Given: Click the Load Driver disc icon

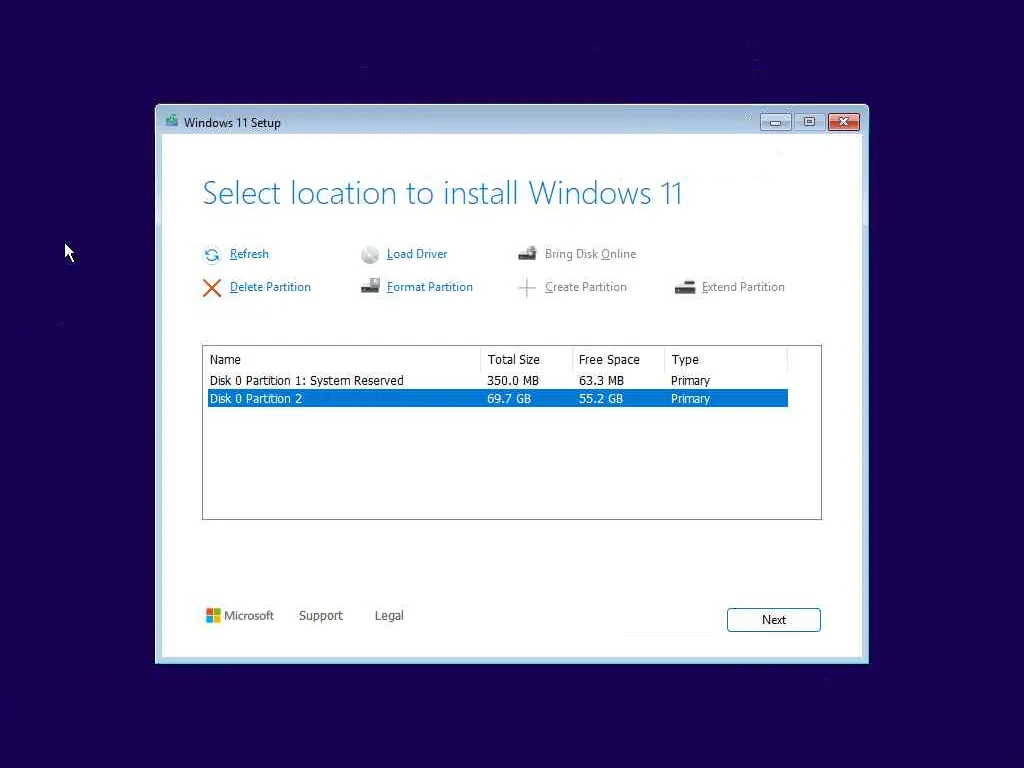Looking at the screenshot, I should (x=370, y=255).
